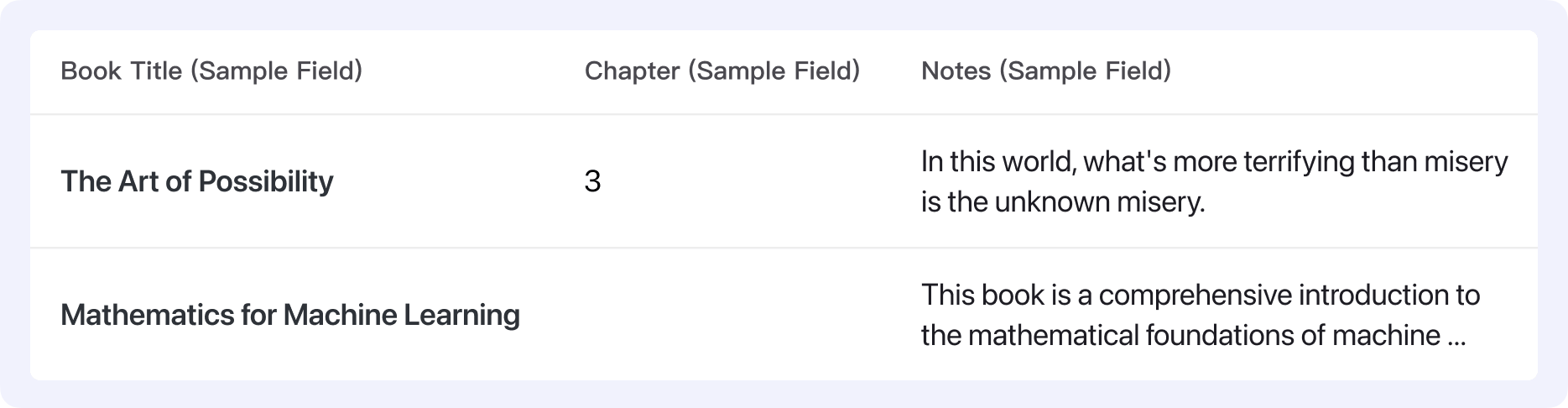Select the note about unknown misery
The width and height of the screenshot is (1568, 408).
1213,181
